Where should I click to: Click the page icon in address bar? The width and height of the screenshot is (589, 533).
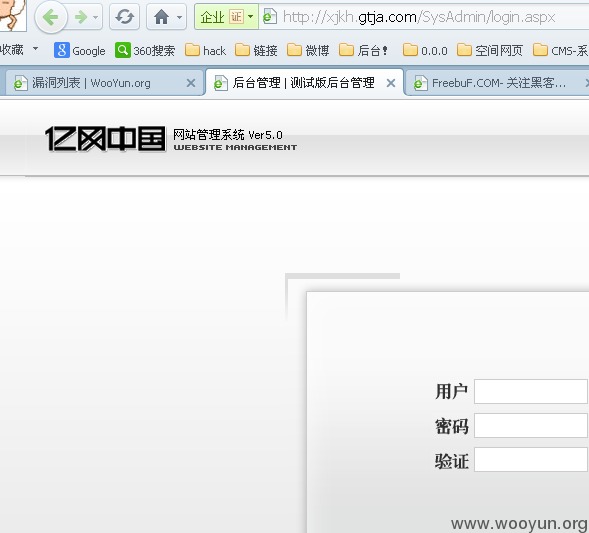pos(270,17)
